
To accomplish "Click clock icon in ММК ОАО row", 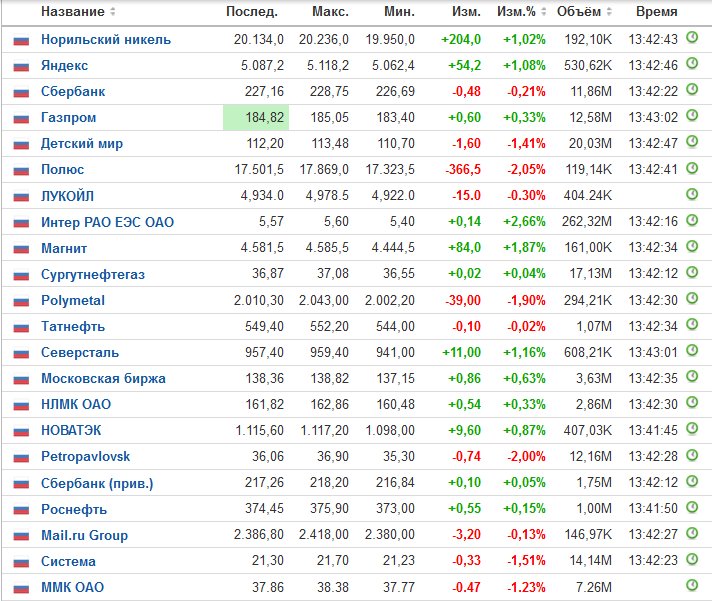I will [692, 585].
